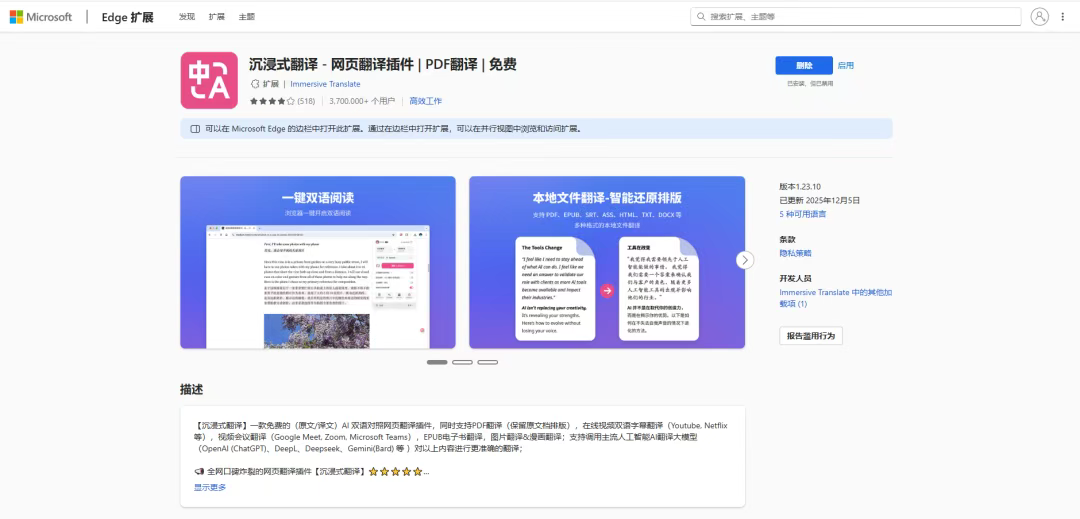Open other add-ons from Immersive Translate
Image resolution: width=1080 pixels, height=519 pixels.
(835, 297)
